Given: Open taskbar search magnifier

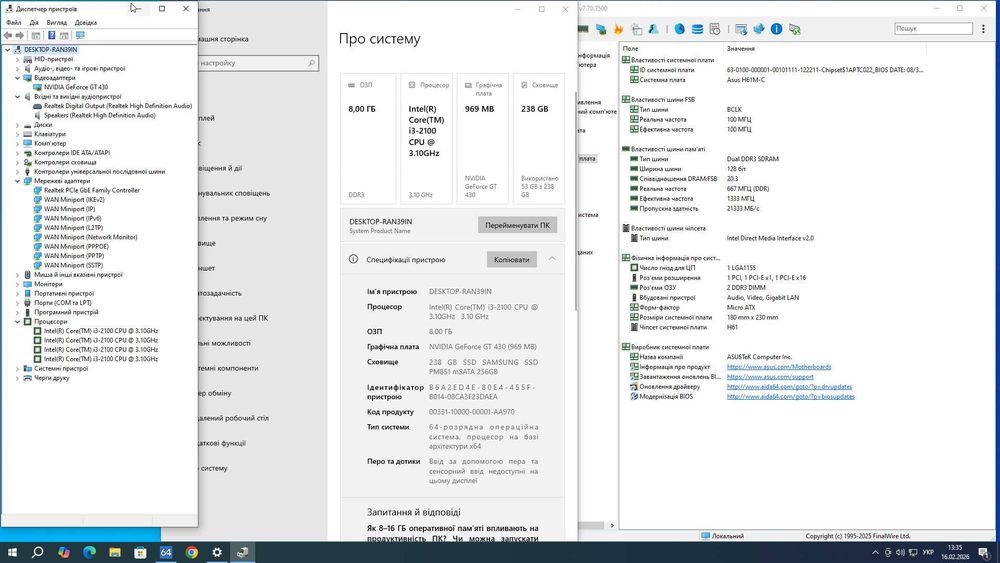Looking at the screenshot, I should (x=38, y=552).
